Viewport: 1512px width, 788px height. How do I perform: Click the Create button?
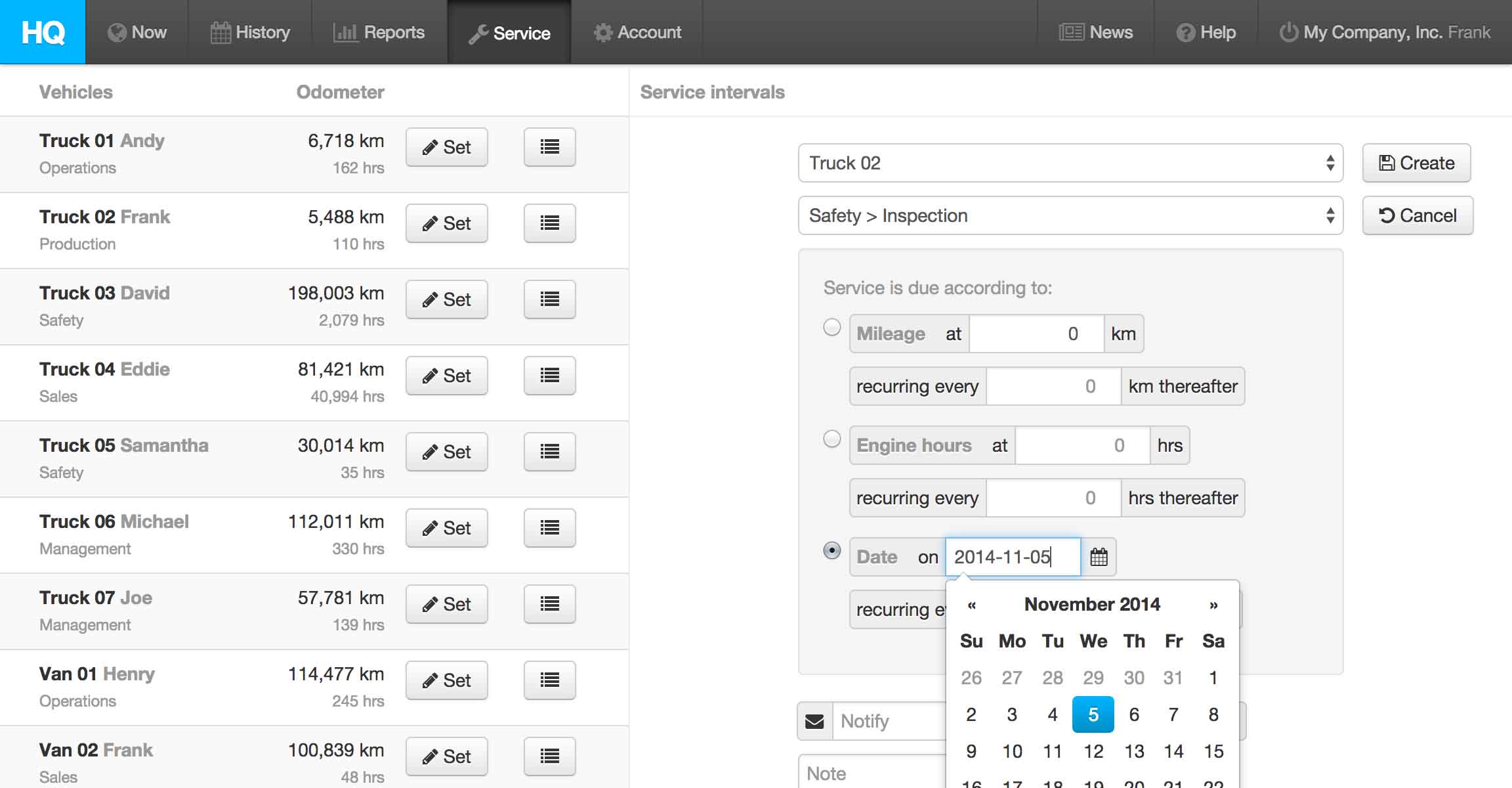coord(1416,163)
